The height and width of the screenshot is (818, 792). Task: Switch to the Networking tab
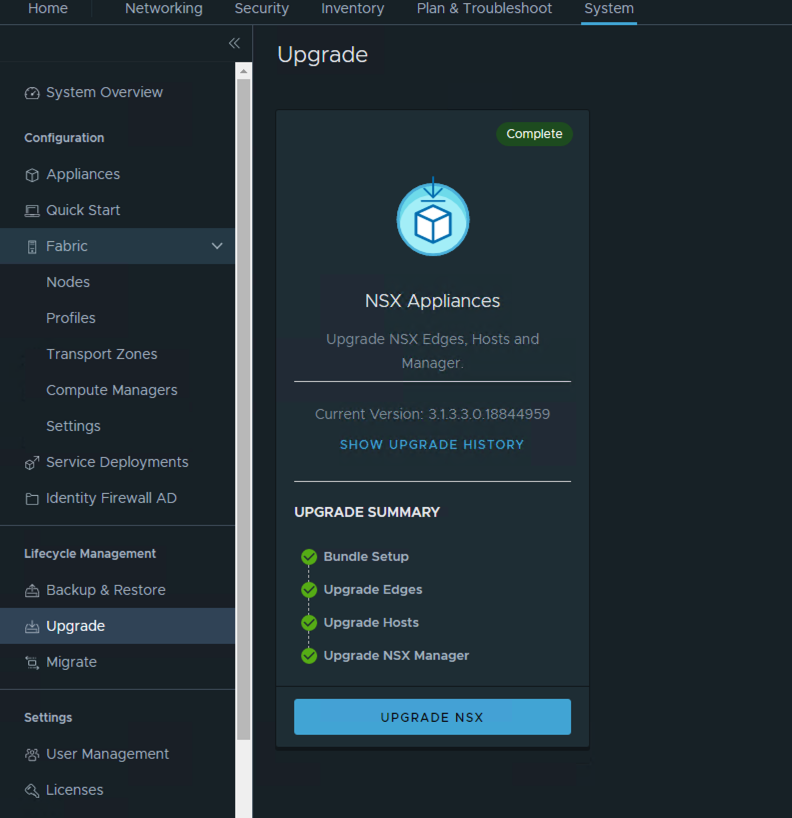[164, 8]
